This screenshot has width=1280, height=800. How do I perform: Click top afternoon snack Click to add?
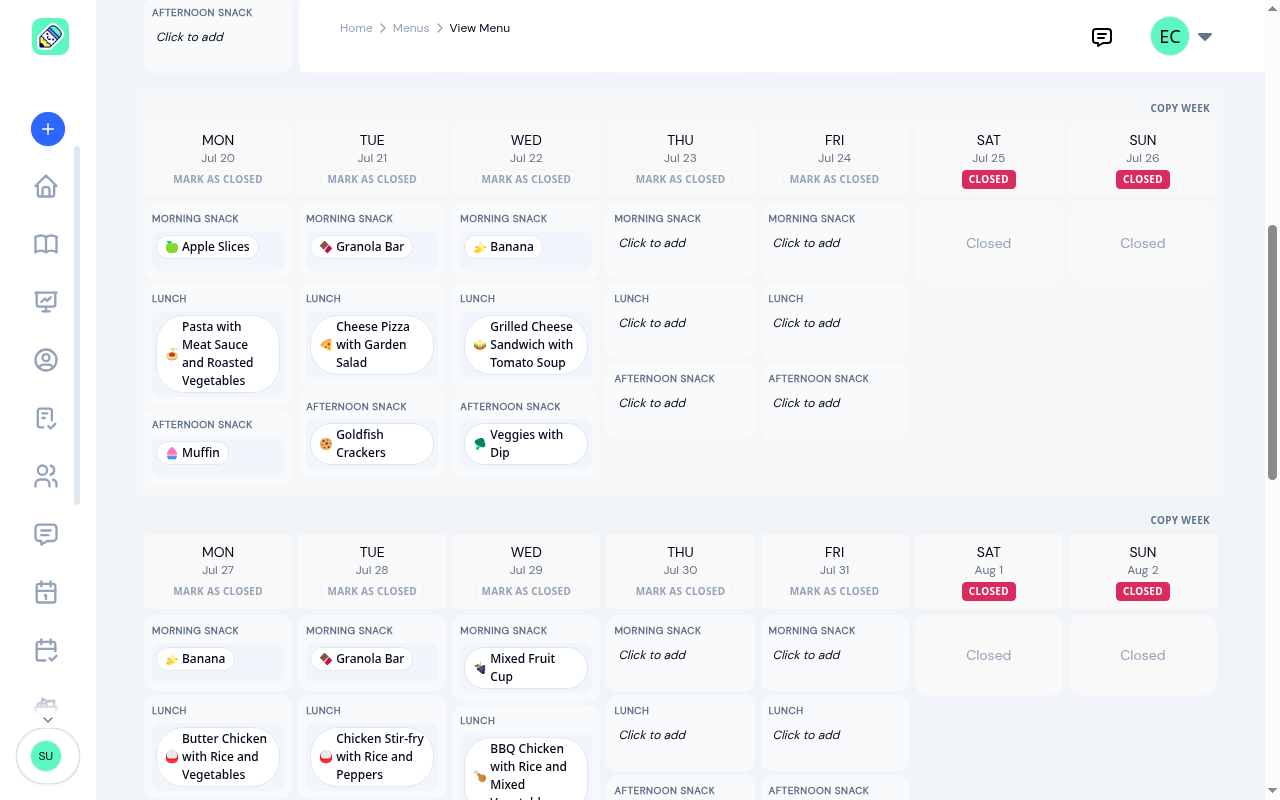(x=190, y=37)
